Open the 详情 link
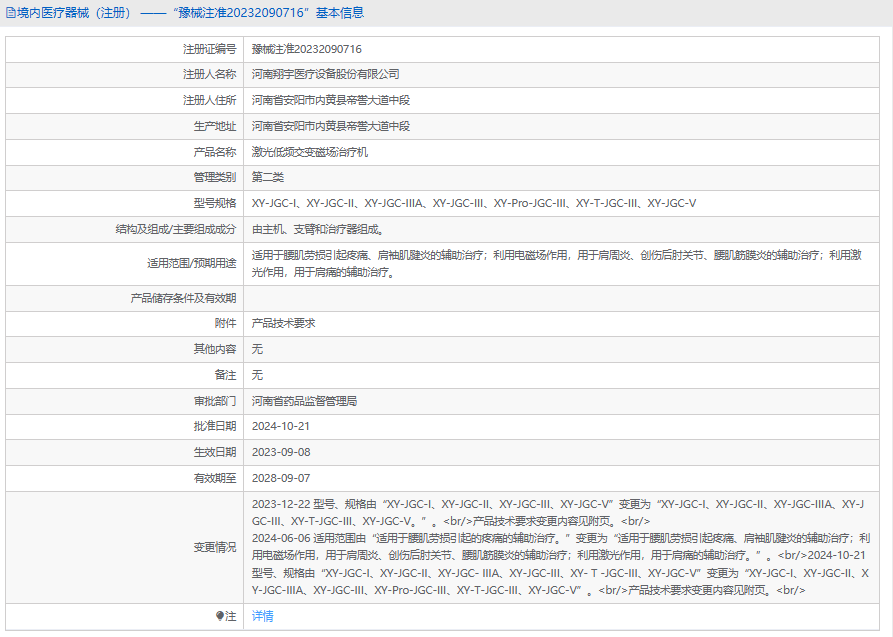 click(263, 616)
